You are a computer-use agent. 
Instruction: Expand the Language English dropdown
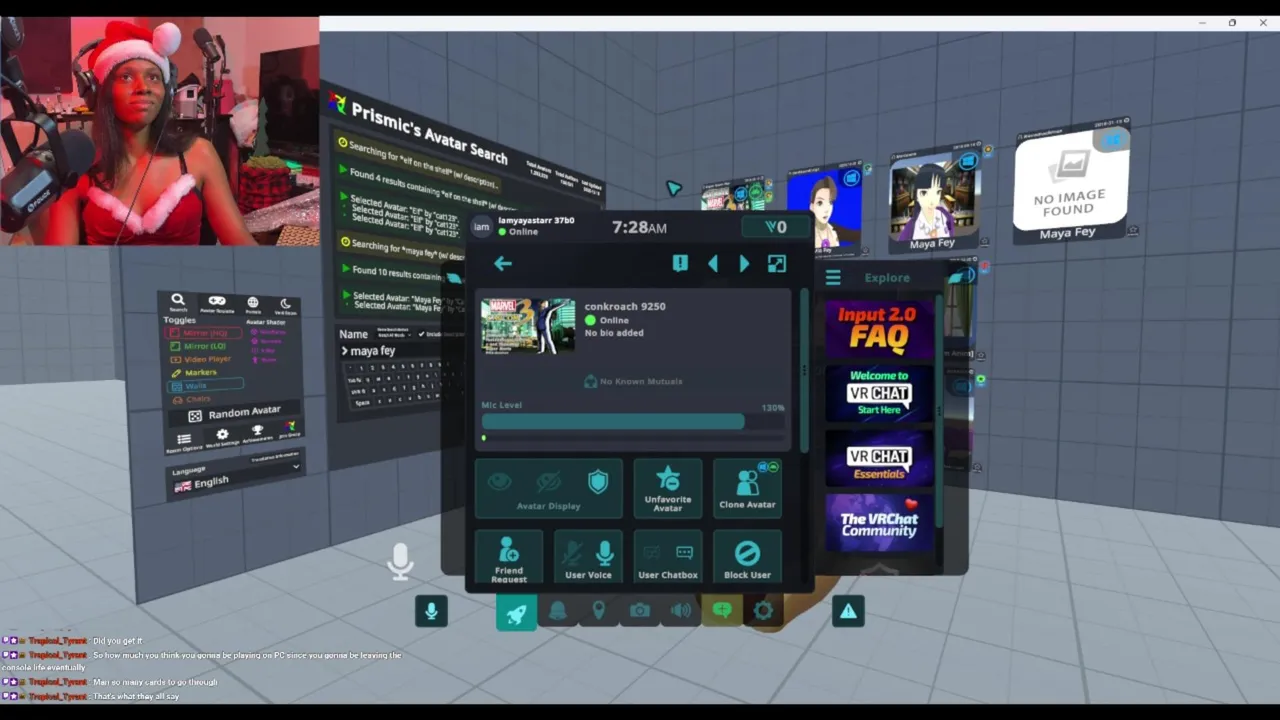coord(236,479)
